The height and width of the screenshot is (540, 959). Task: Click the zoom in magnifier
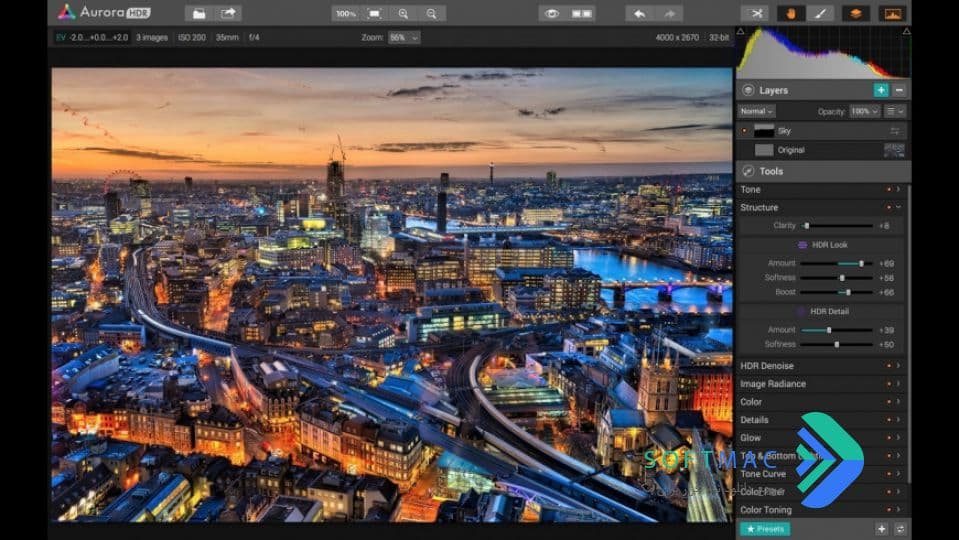click(403, 13)
